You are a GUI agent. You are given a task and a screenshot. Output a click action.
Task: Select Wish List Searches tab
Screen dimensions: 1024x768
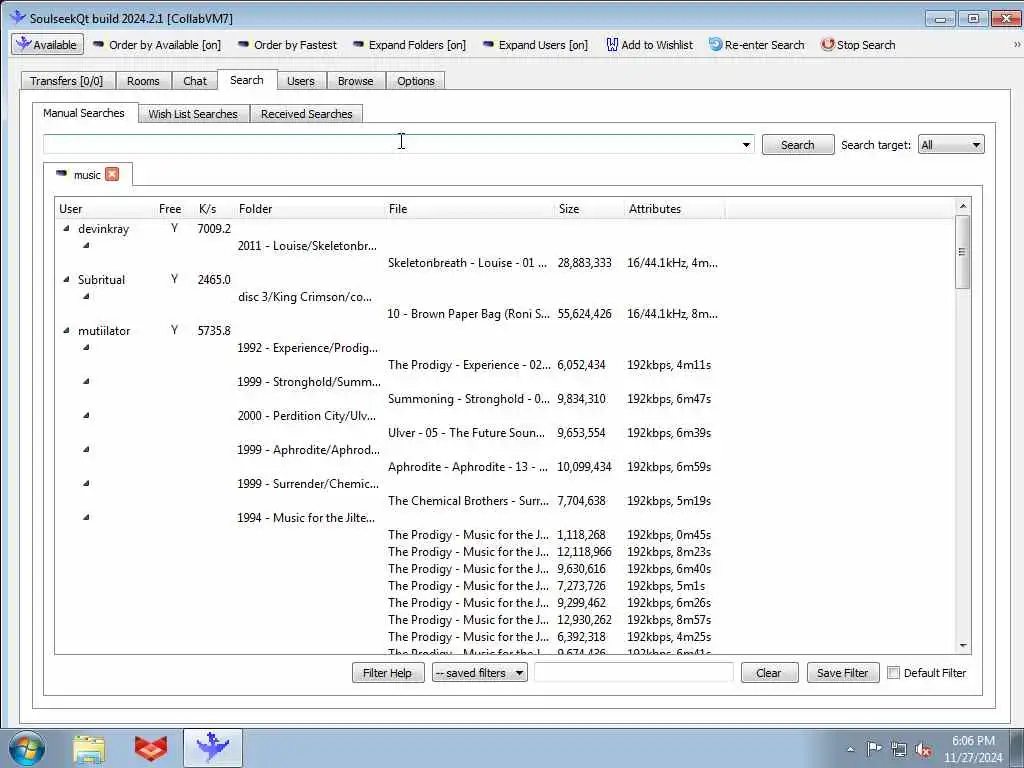click(193, 114)
